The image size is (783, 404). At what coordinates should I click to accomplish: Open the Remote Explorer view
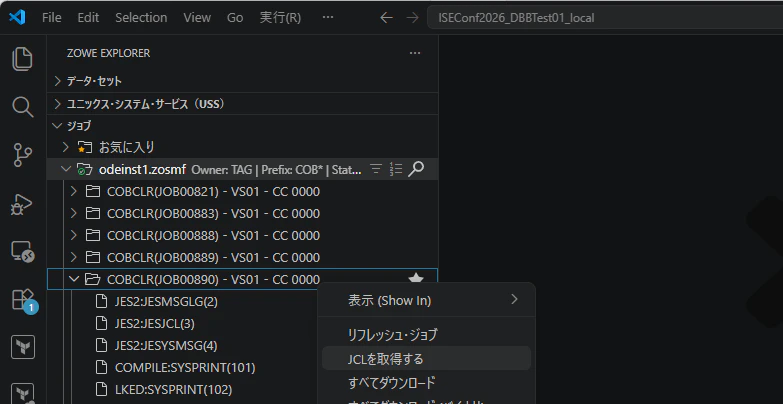(x=22, y=252)
